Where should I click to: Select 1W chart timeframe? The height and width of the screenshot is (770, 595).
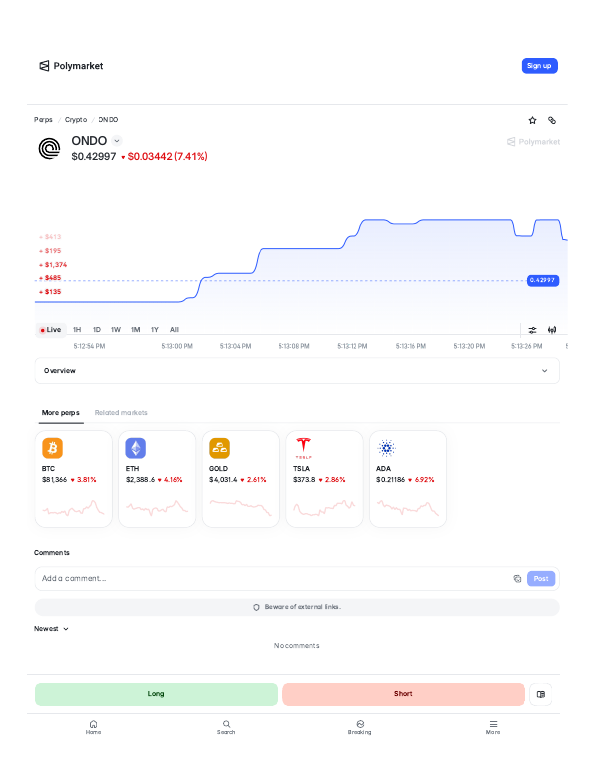tap(116, 330)
